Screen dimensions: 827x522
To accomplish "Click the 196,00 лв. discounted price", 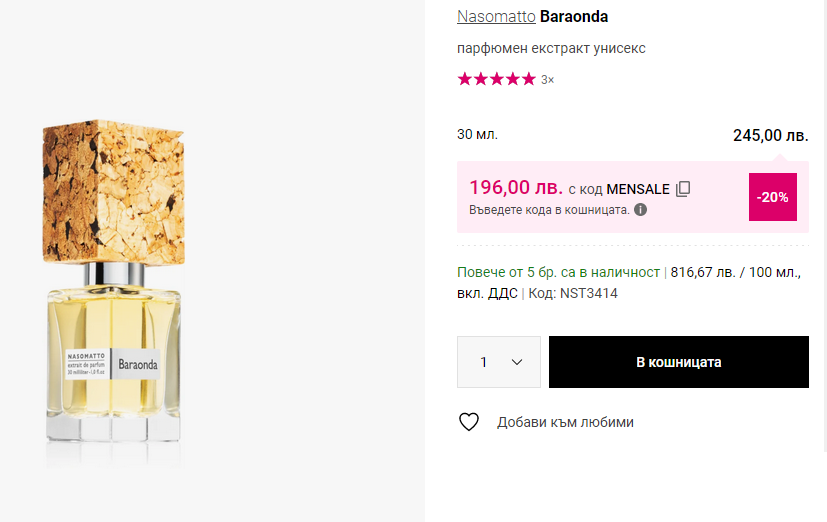I will 515,188.
